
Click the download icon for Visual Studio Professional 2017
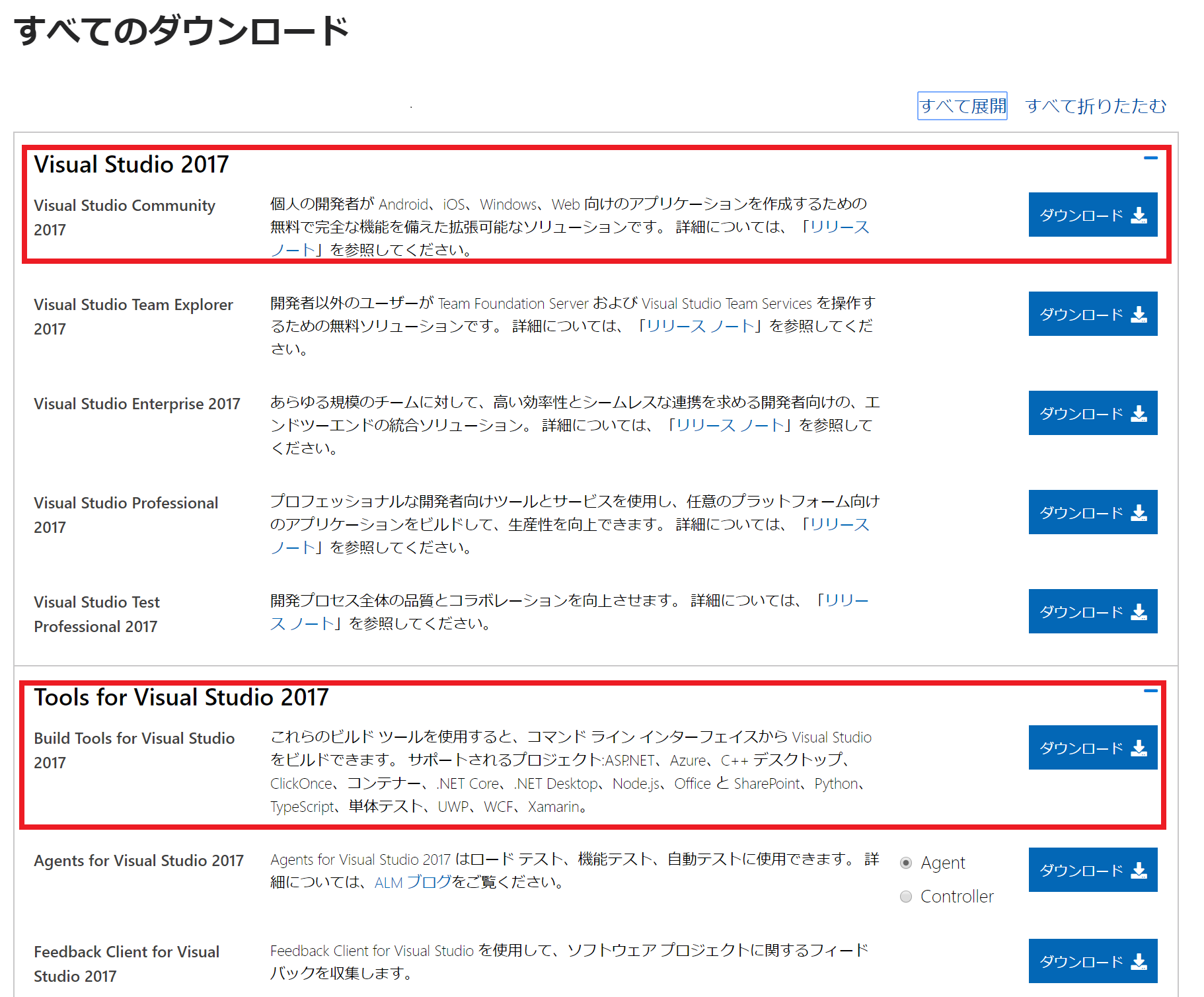tap(1139, 512)
